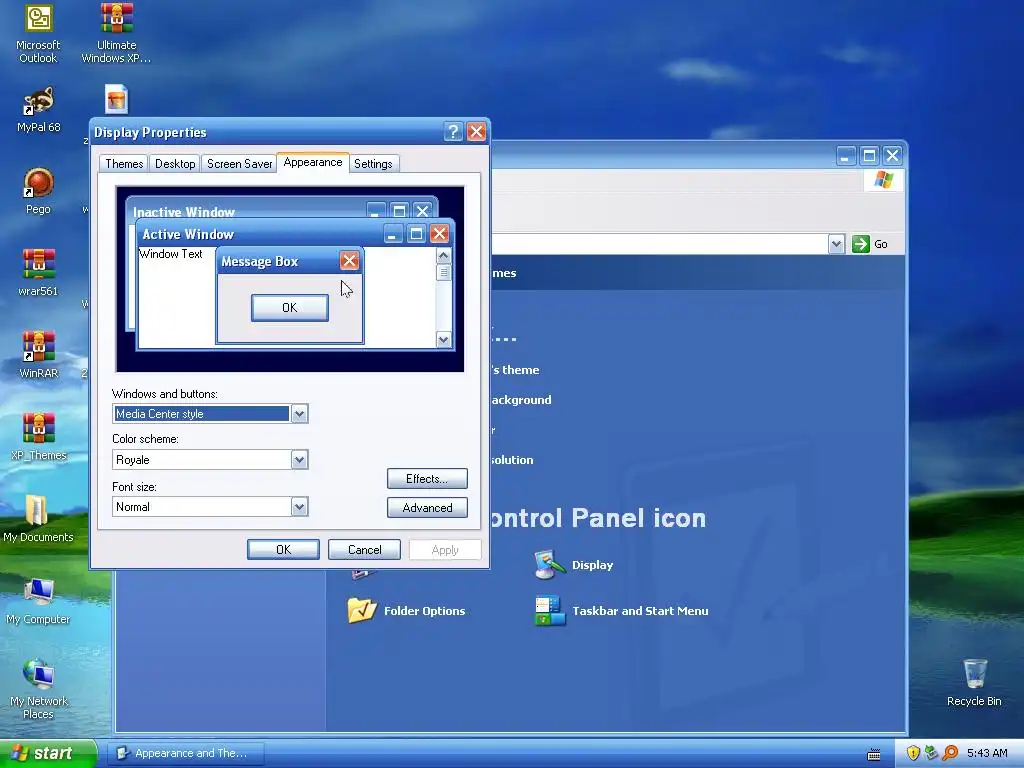
Task: Click the preview scrollbar up arrow
Action: 443,255
